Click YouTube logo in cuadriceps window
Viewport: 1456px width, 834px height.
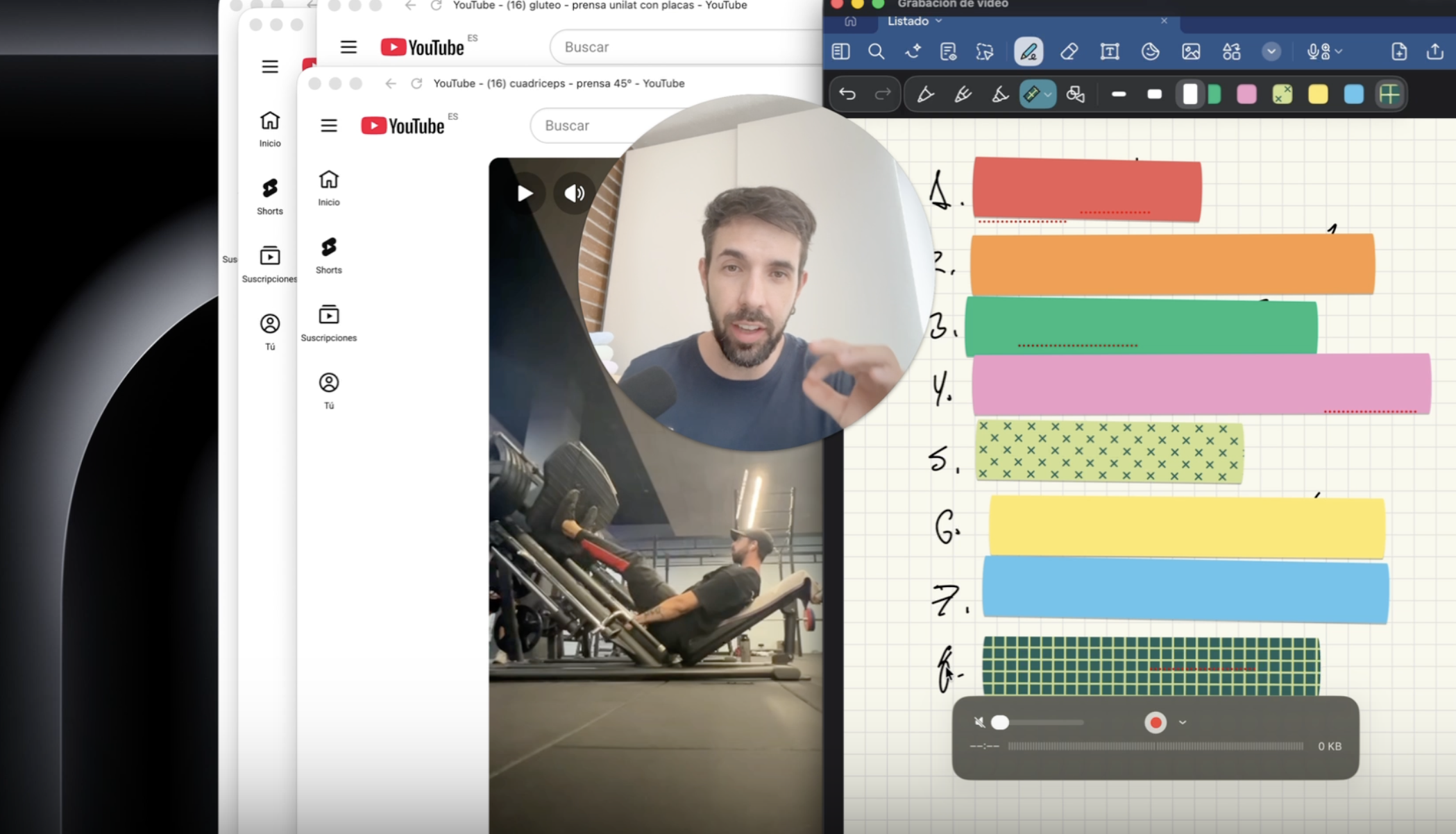403,126
